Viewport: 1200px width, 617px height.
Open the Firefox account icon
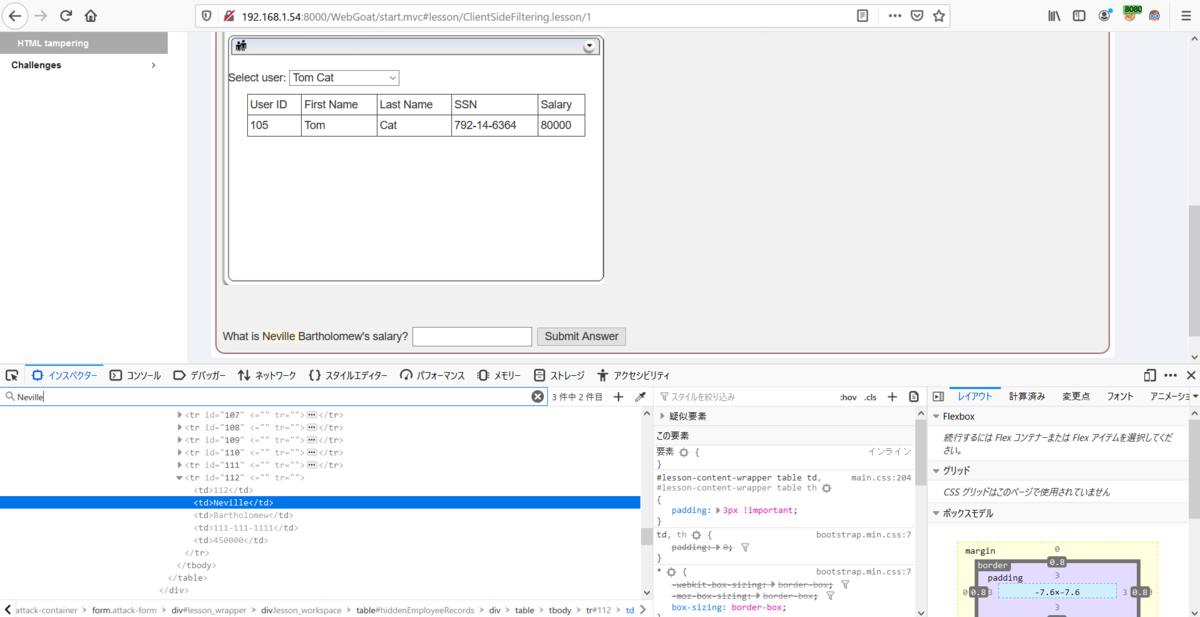[1104, 16]
